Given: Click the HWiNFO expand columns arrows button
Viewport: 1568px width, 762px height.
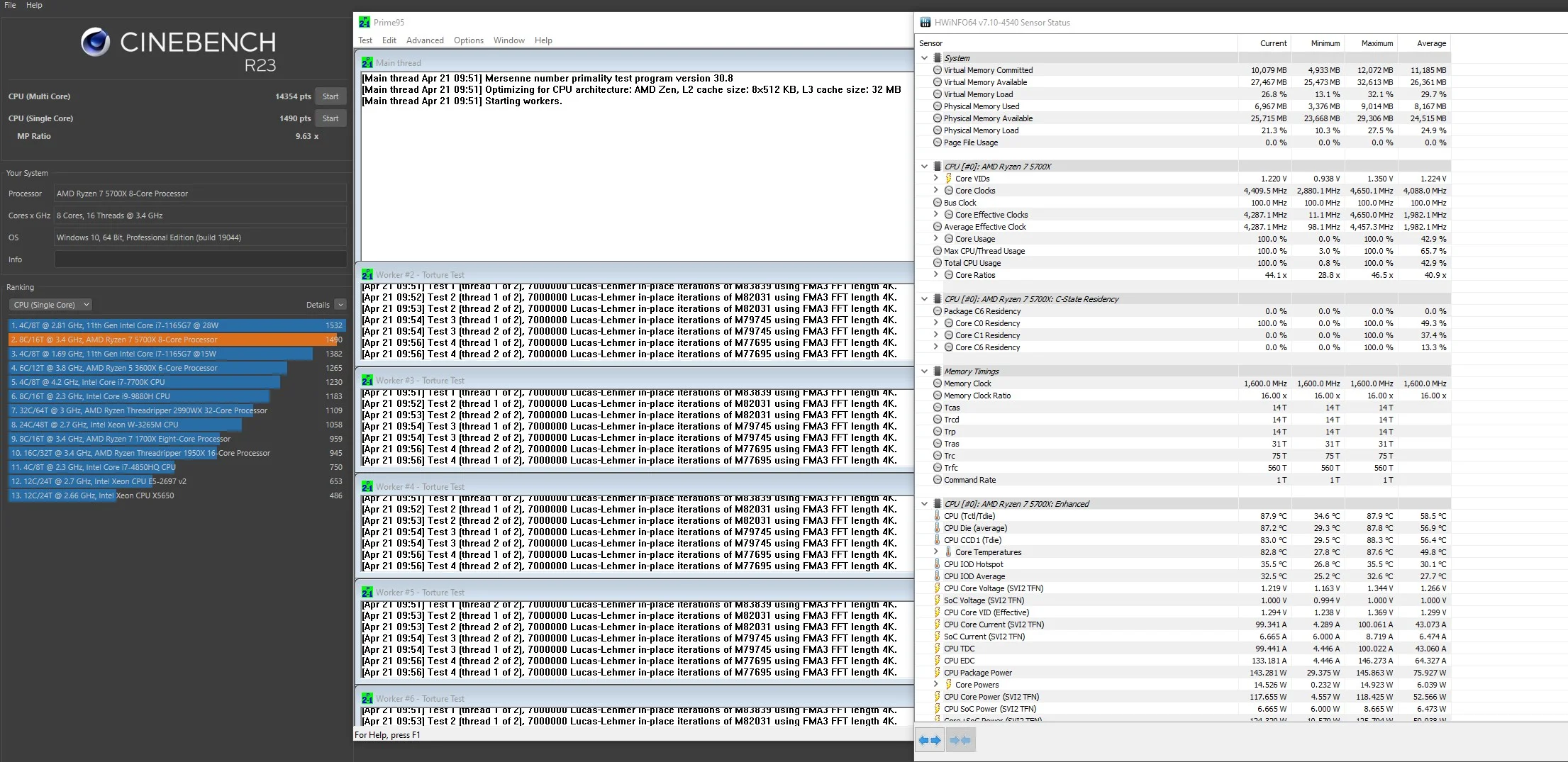Looking at the screenshot, I should (x=930, y=740).
